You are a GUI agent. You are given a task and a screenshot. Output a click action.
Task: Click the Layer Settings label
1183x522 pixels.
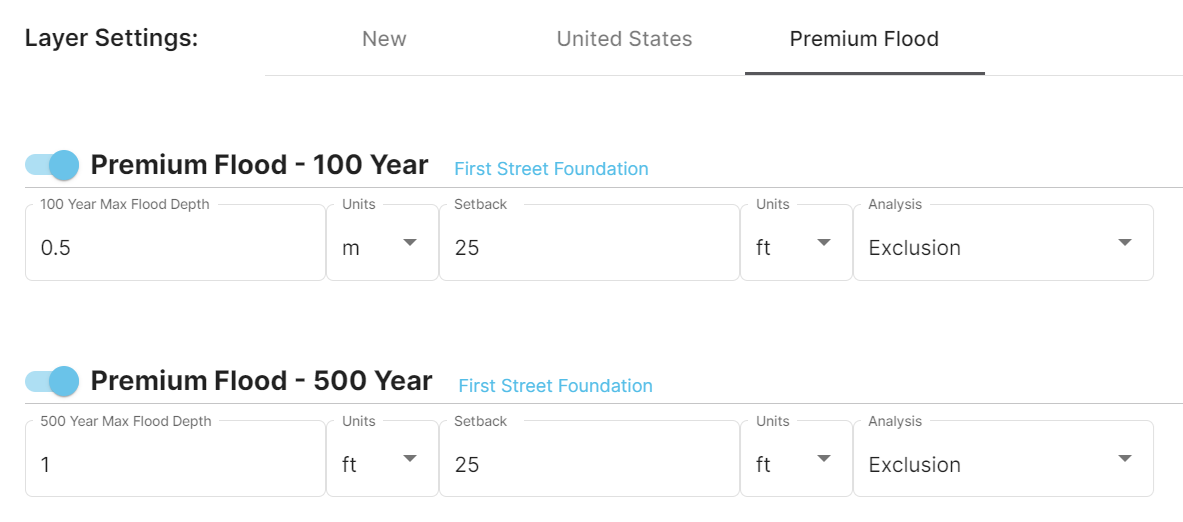111,39
